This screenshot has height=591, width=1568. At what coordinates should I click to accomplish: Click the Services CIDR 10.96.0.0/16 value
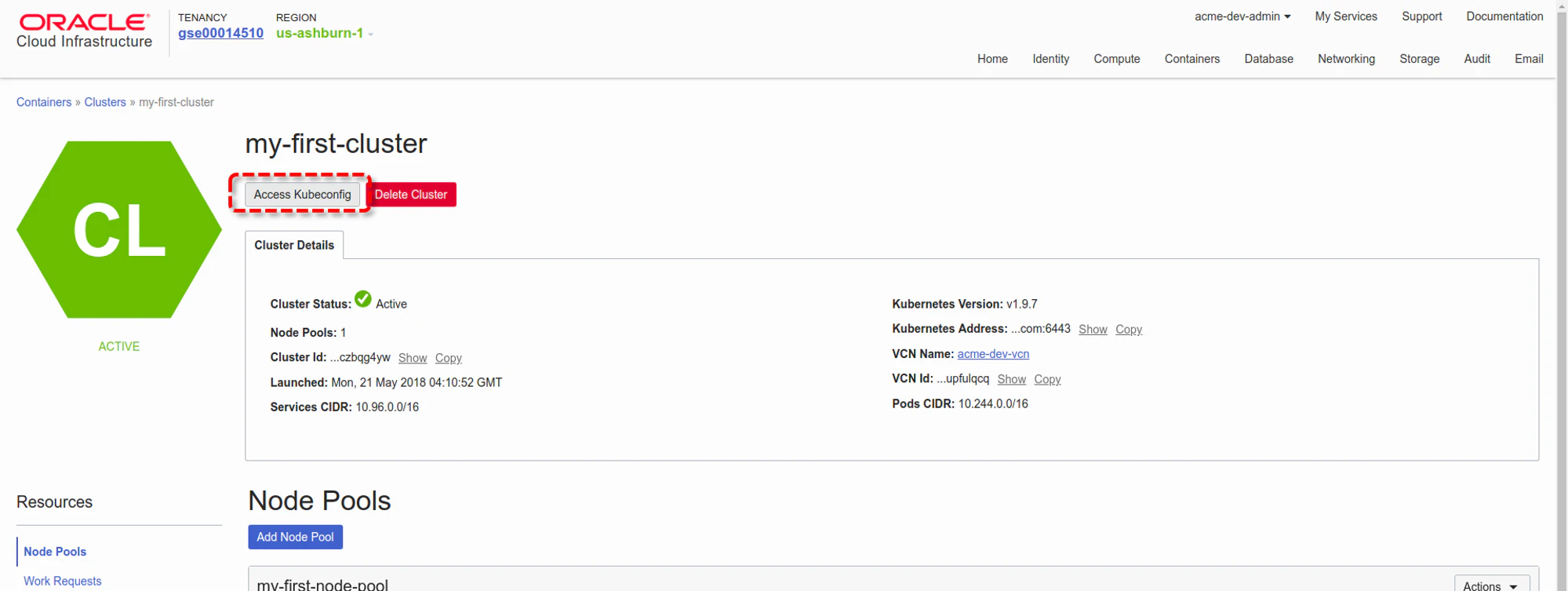click(x=387, y=407)
